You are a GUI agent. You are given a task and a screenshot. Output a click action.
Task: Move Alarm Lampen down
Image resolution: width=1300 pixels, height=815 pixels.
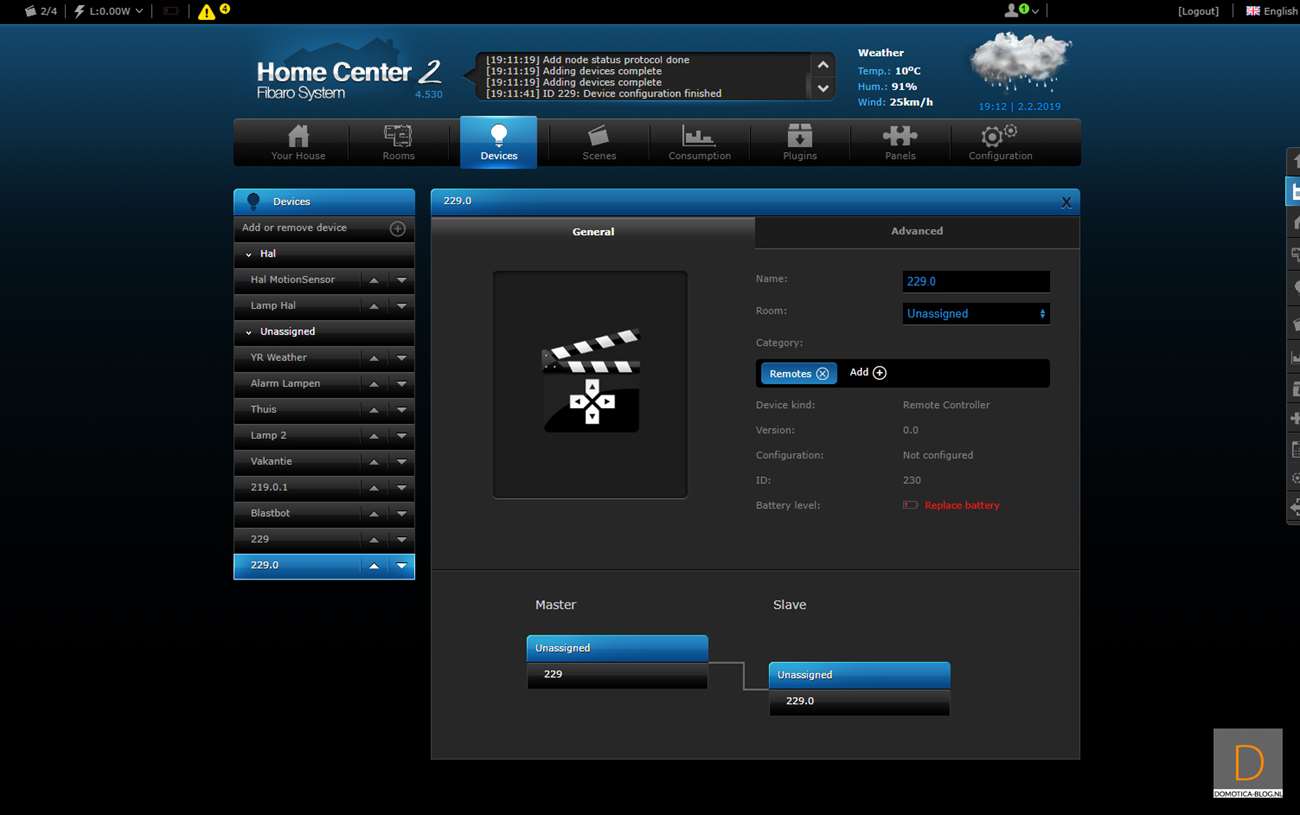coord(402,384)
